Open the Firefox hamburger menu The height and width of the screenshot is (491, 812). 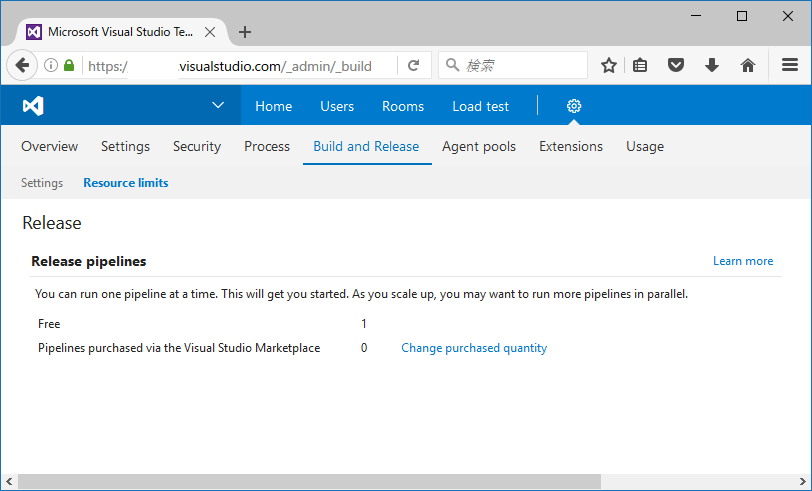pos(790,65)
